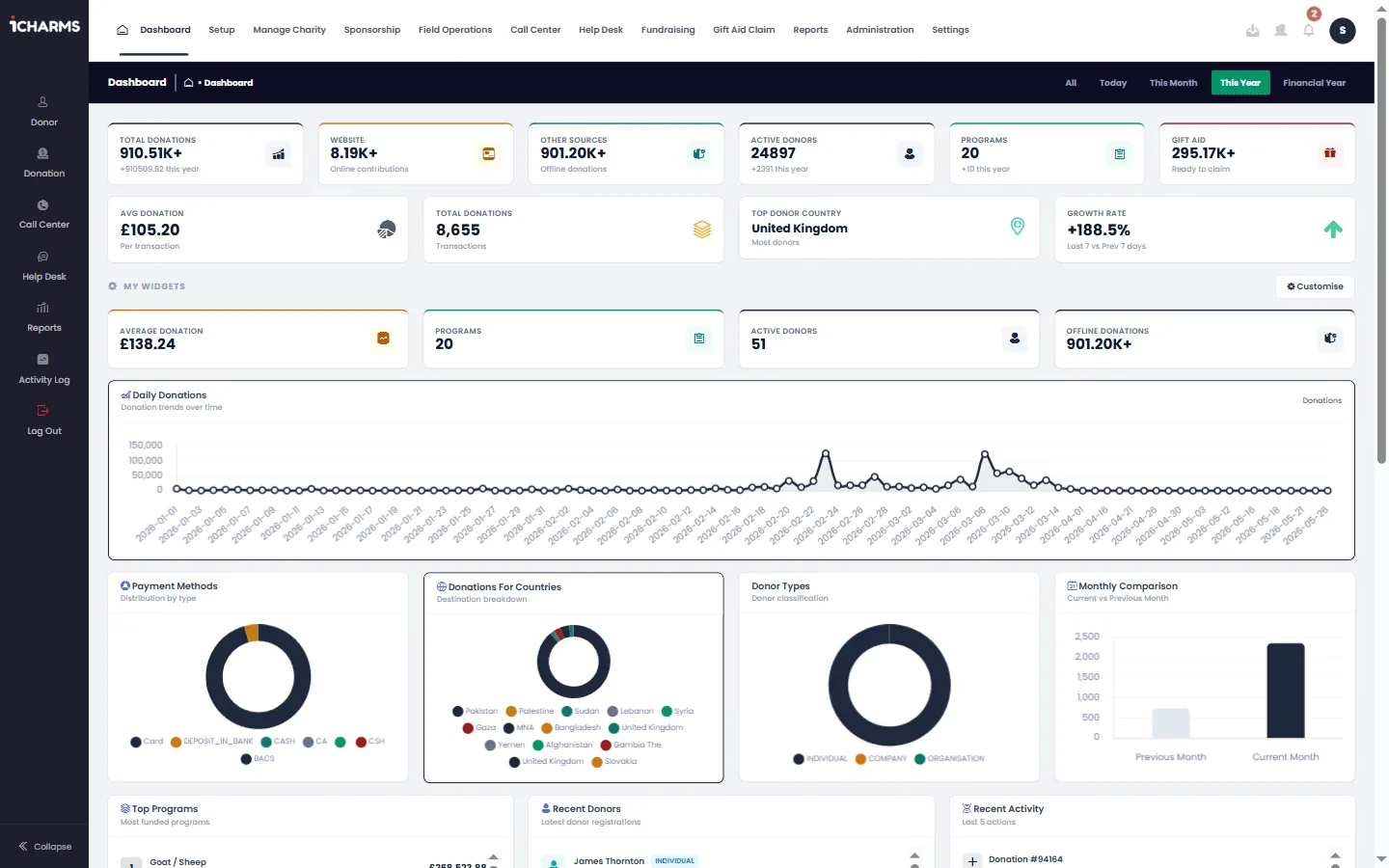
Task: Open the Administration menu
Action: pyautogui.click(x=880, y=30)
